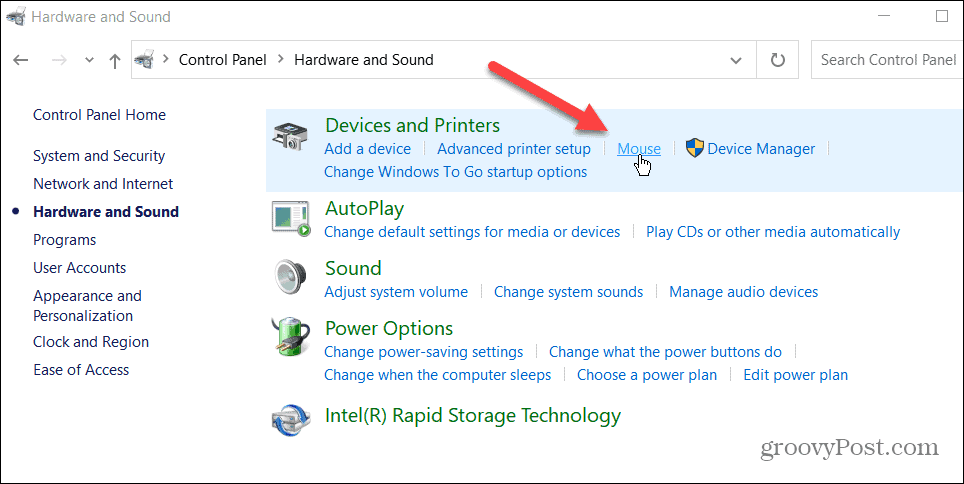
Task: Click Edit power plan
Action: [x=796, y=375]
